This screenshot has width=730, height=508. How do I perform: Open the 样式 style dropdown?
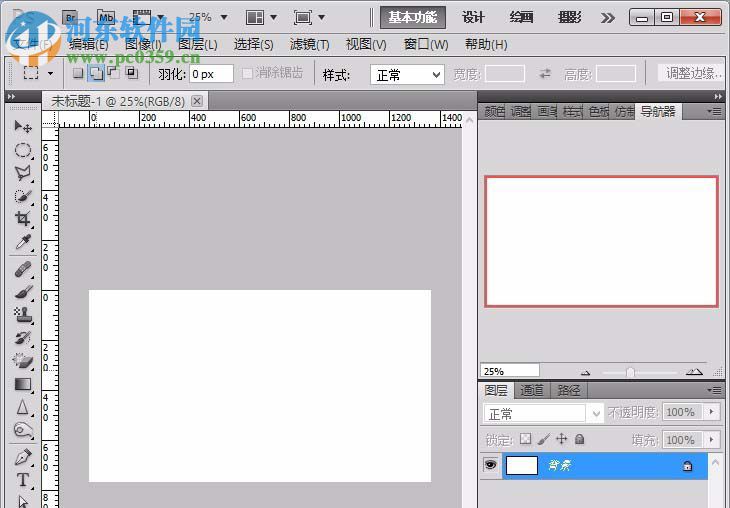[x=408, y=75]
